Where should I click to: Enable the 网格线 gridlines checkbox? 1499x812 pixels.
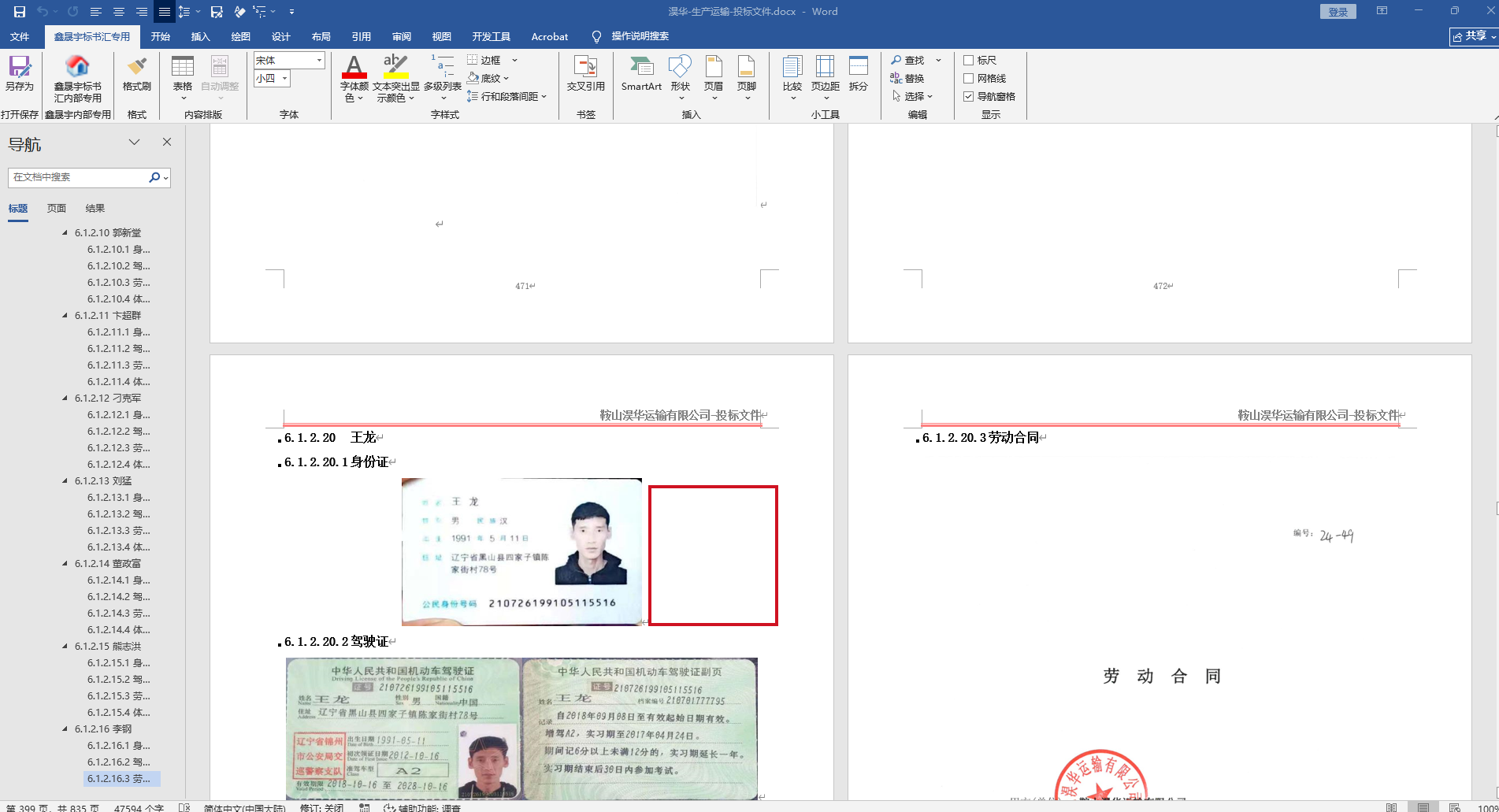[x=969, y=78]
